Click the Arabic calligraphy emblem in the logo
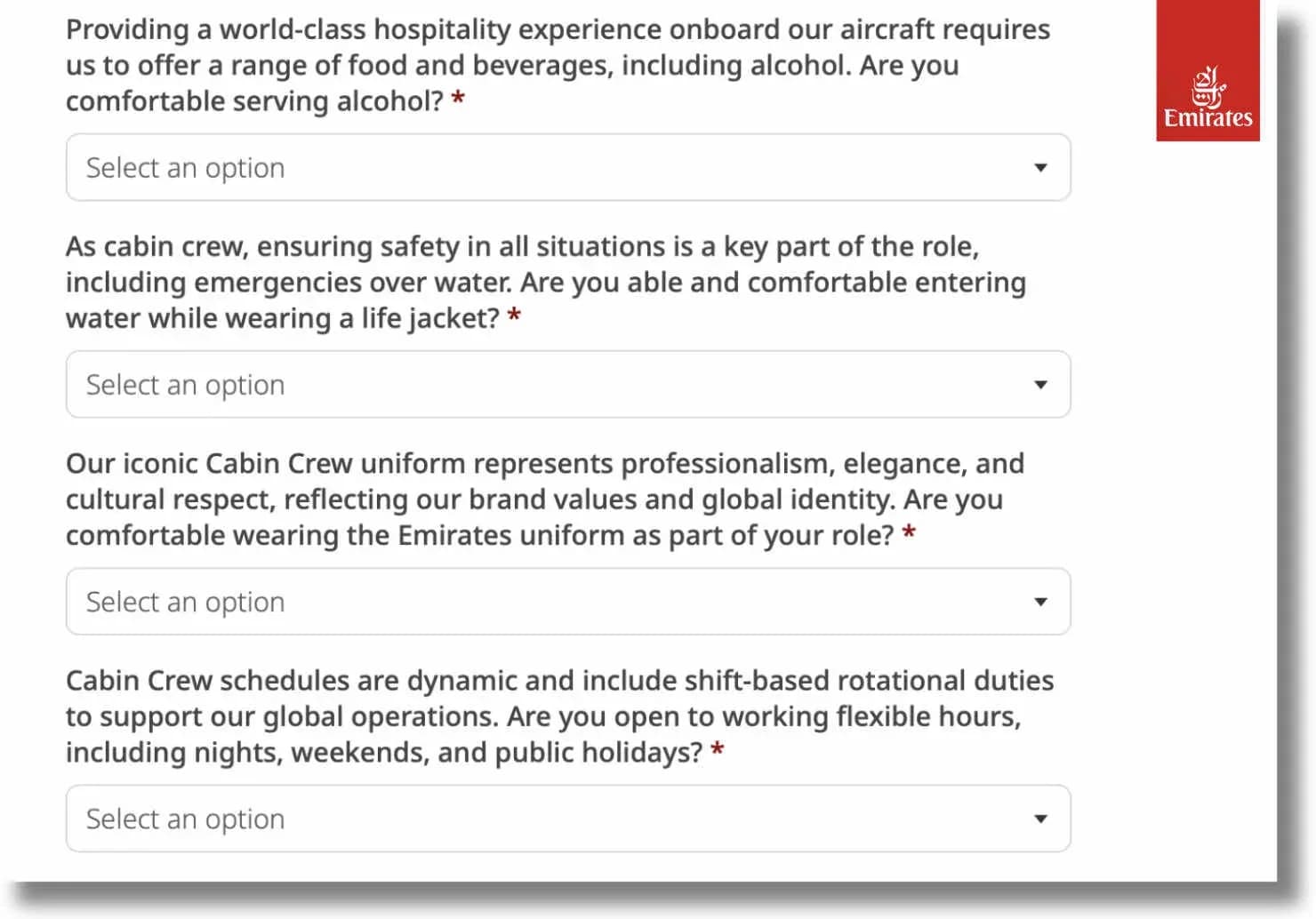The width and height of the screenshot is (1316, 919). tap(1208, 87)
